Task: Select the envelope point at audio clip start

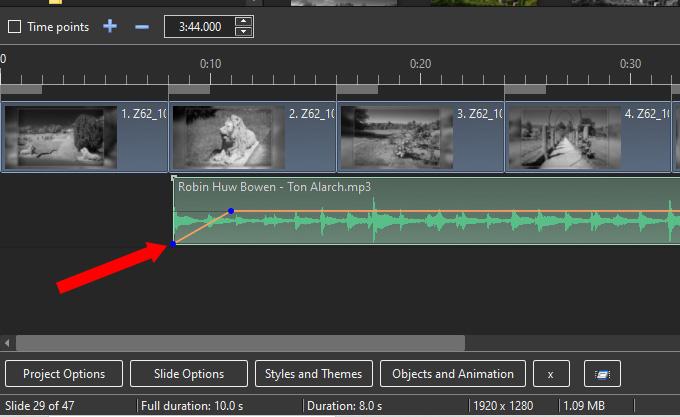Action: 173,244
